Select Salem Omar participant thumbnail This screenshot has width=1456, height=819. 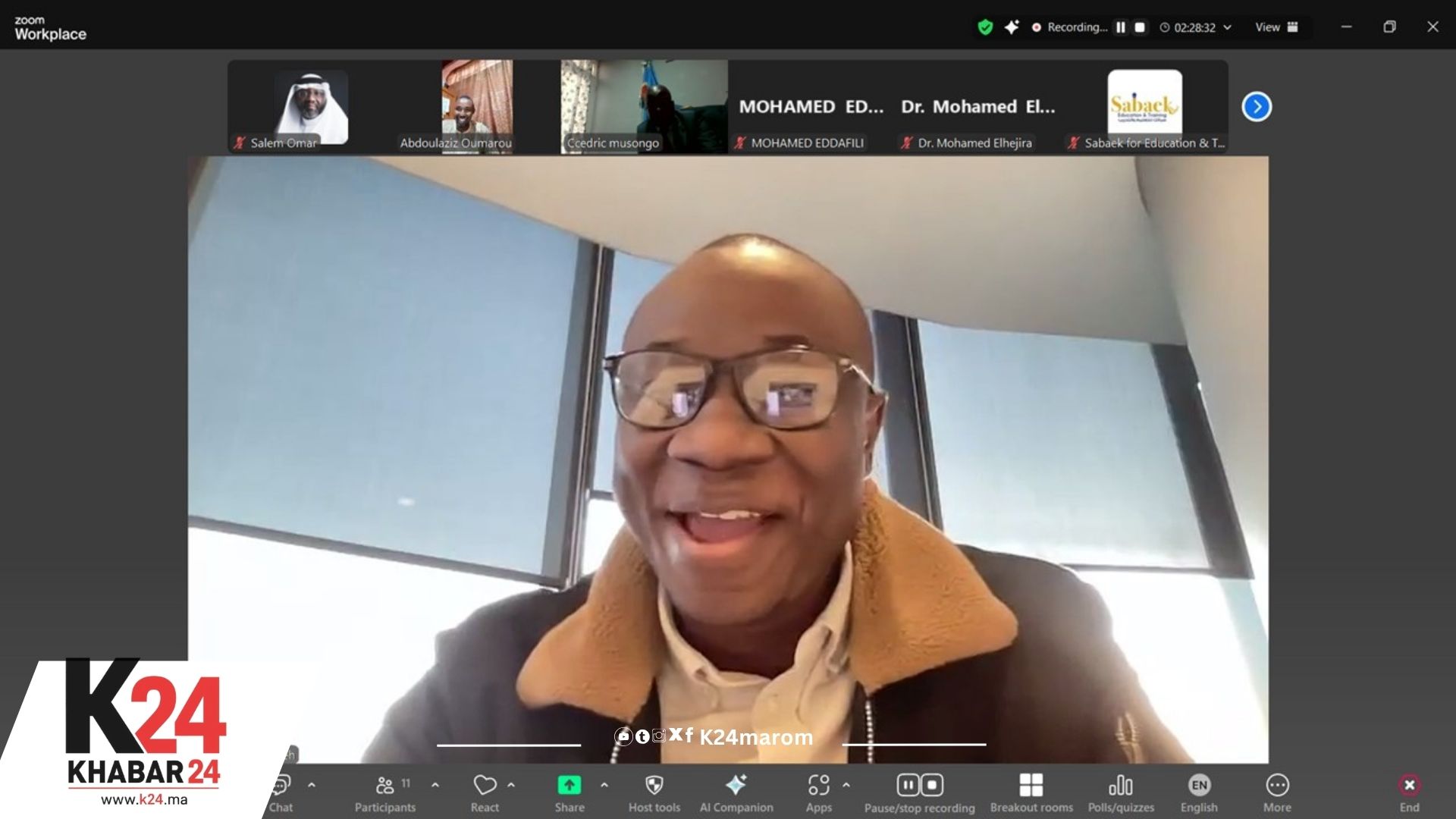pos(311,107)
